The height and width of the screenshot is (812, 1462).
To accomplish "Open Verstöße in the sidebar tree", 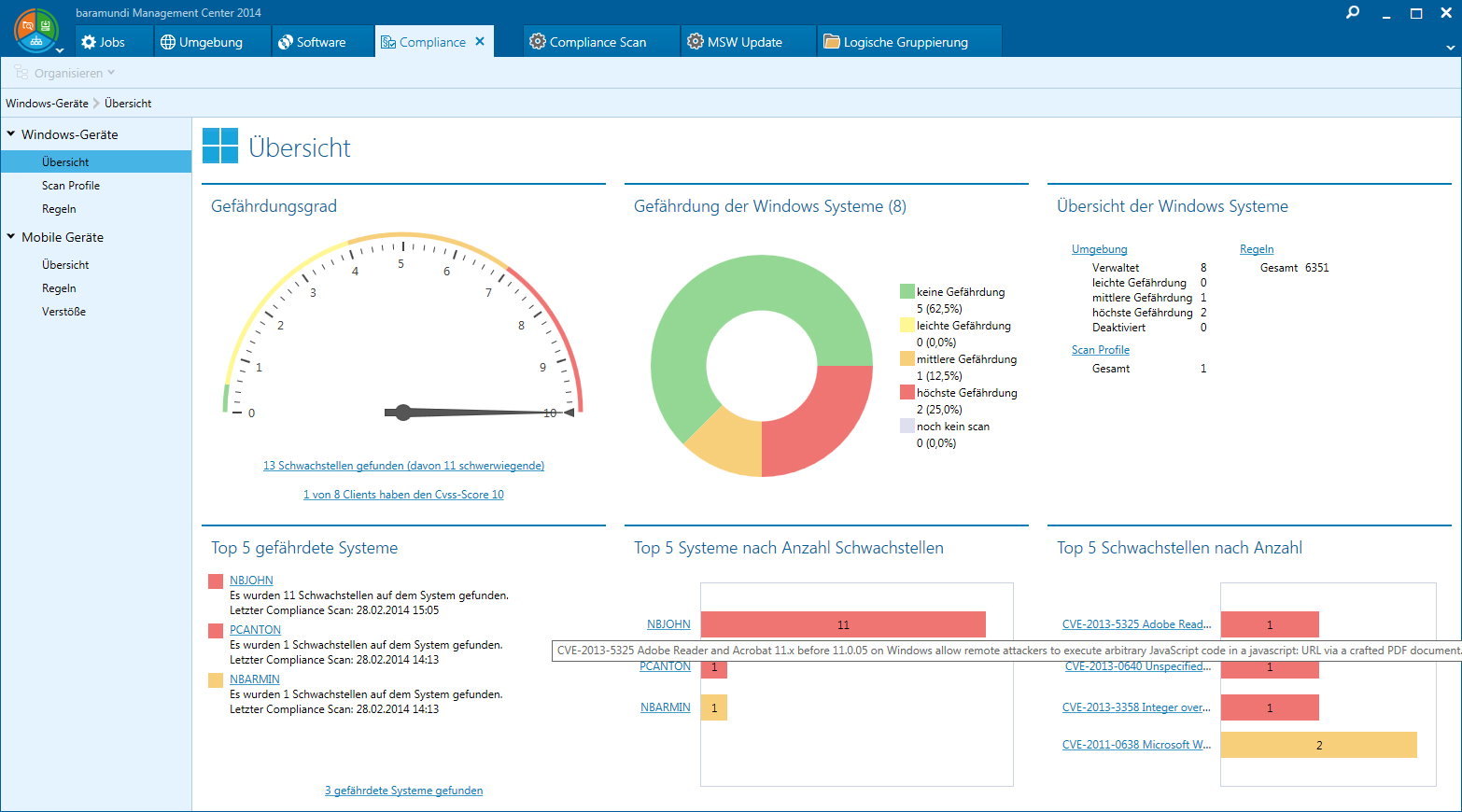I will coord(63,312).
